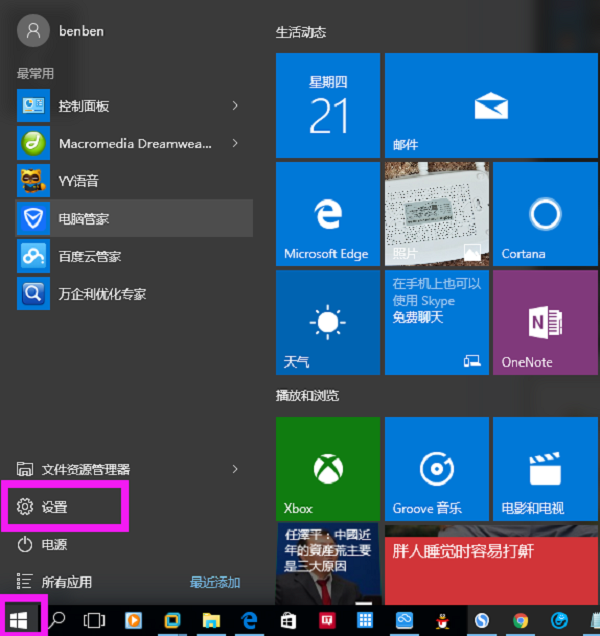The width and height of the screenshot is (600, 636).
Task: Launch the OneNote tile
Action: 546,323
